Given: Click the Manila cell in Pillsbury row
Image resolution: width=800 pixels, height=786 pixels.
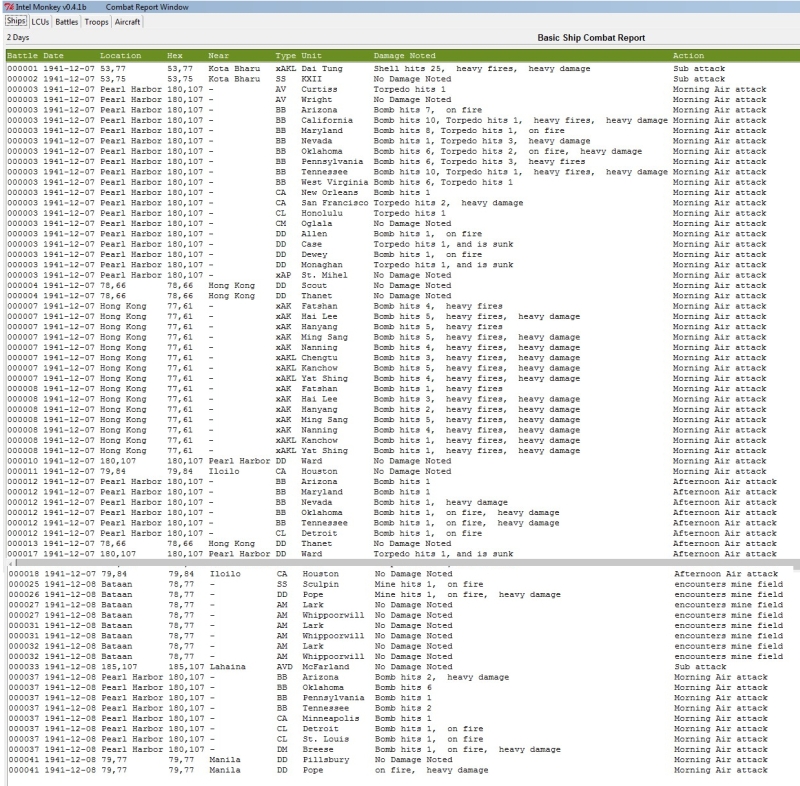Looking at the screenshot, I should [225, 759].
